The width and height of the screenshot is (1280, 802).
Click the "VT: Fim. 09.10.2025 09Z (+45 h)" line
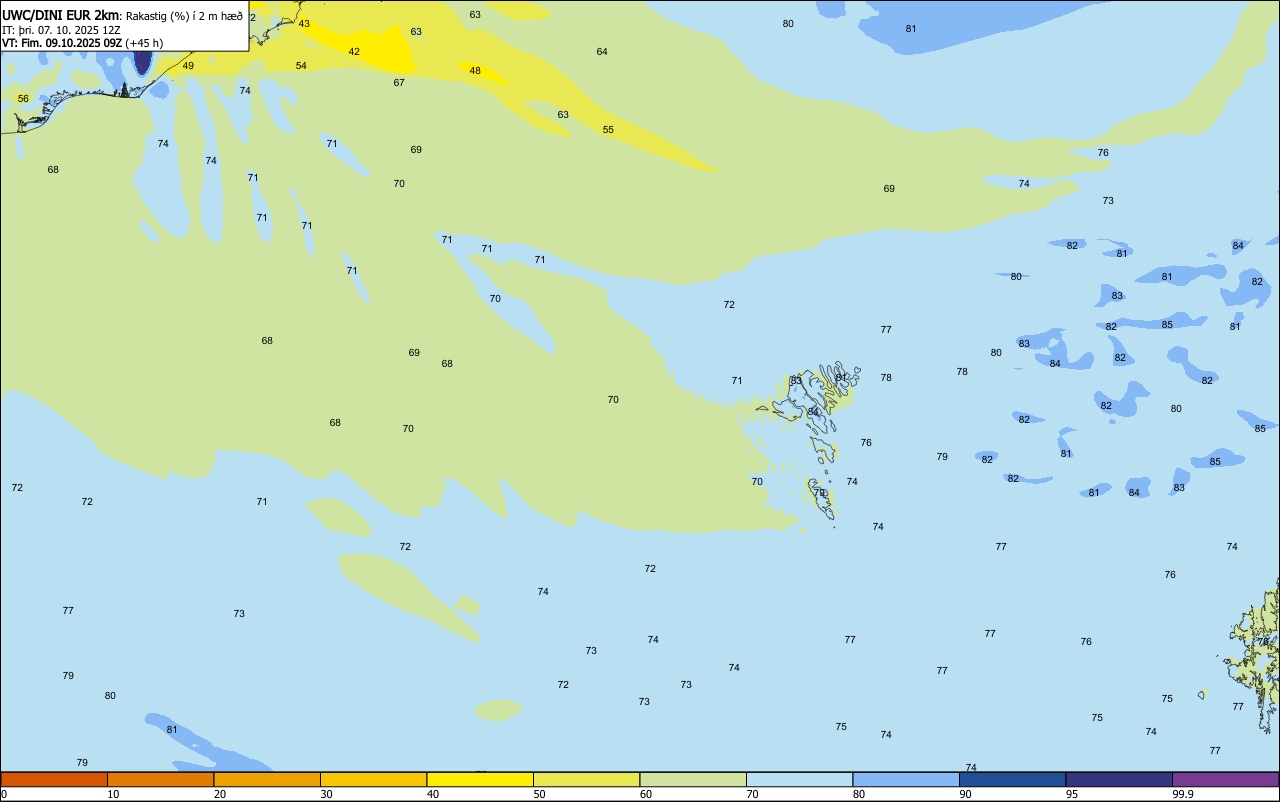click(x=82, y=43)
